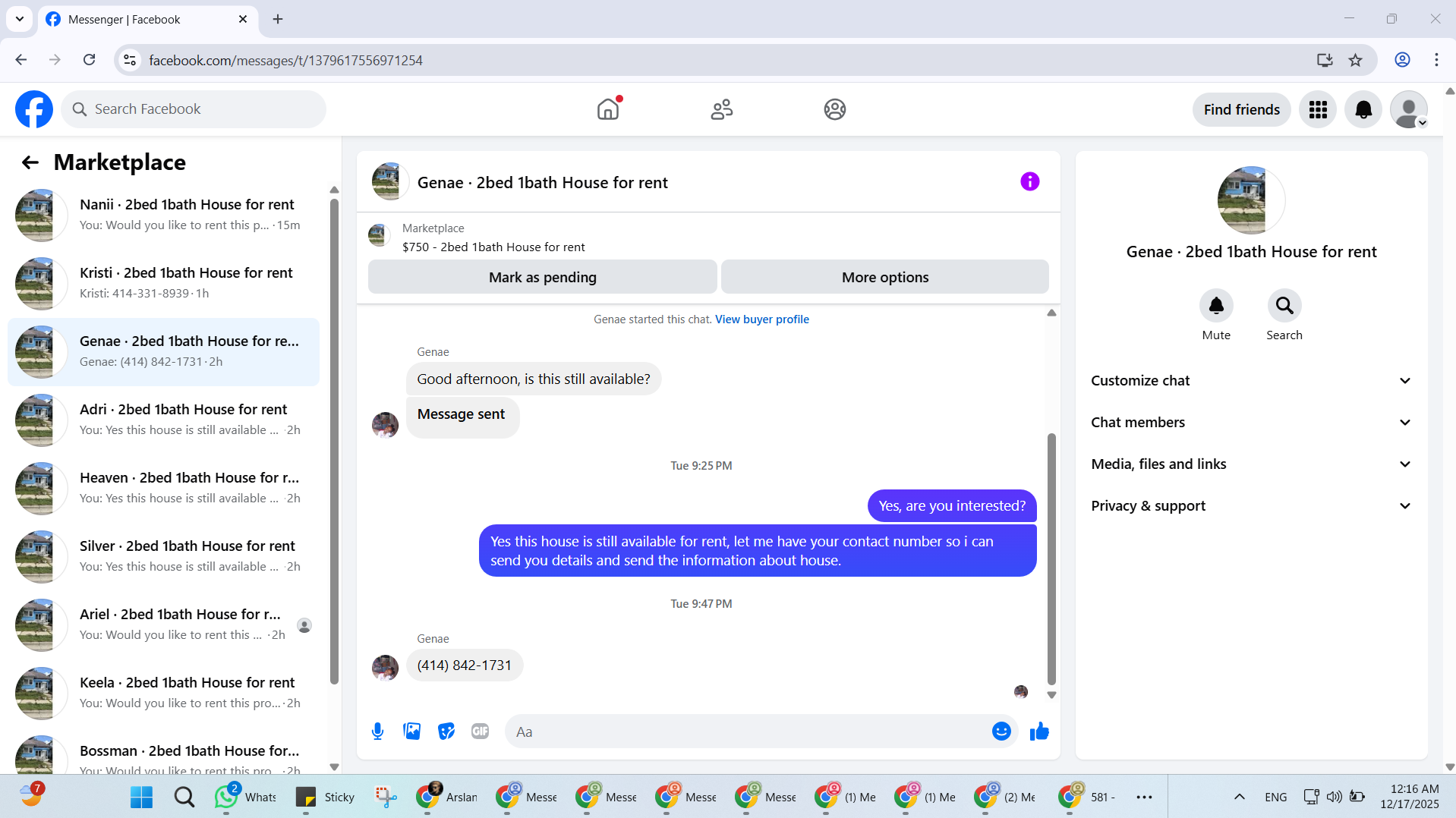Image resolution: width=1456 pixels, height=818 pixels.
Task: Open View buyer profile link
Action: [761, 319]
